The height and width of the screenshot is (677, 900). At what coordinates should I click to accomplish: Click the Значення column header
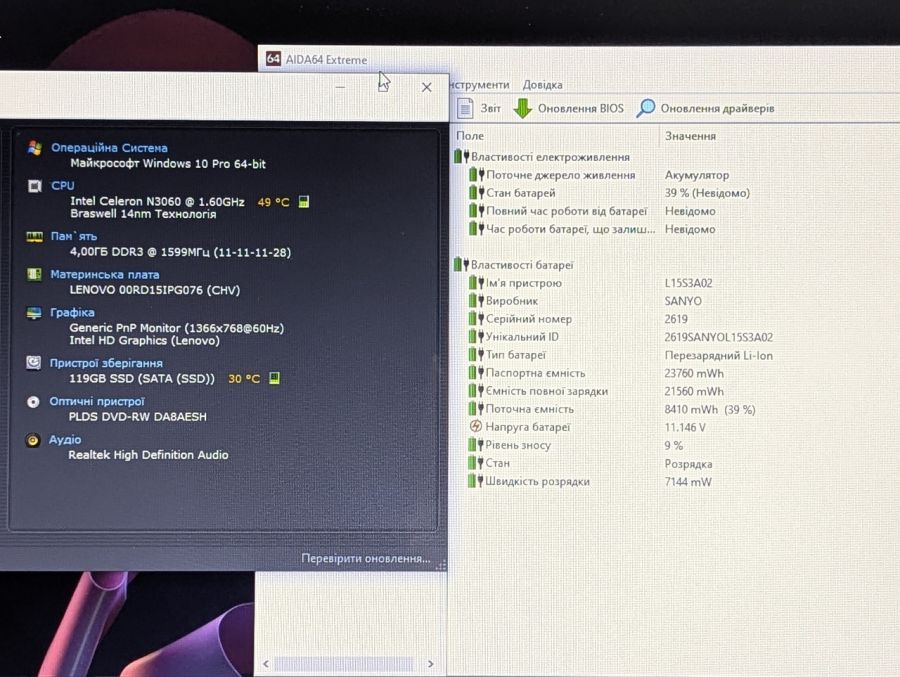(x=690, y=136)
